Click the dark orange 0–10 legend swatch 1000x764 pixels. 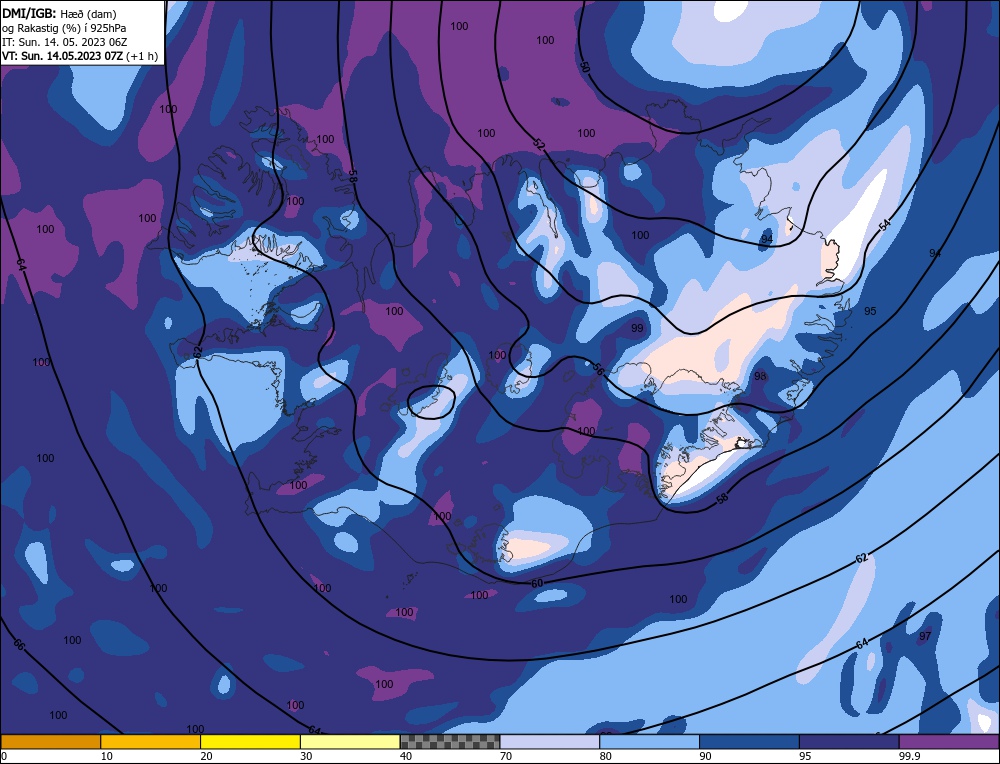click(x=50, y=741)
